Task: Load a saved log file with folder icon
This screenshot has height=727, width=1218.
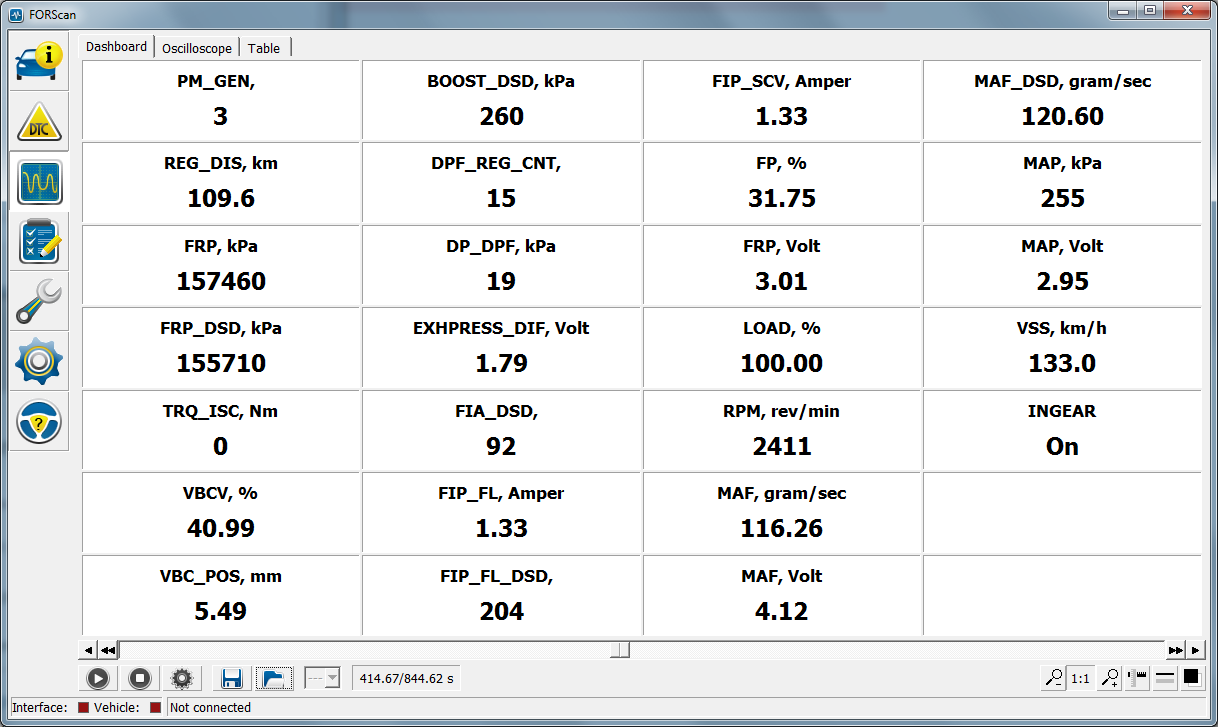Action: click(272, 679)
